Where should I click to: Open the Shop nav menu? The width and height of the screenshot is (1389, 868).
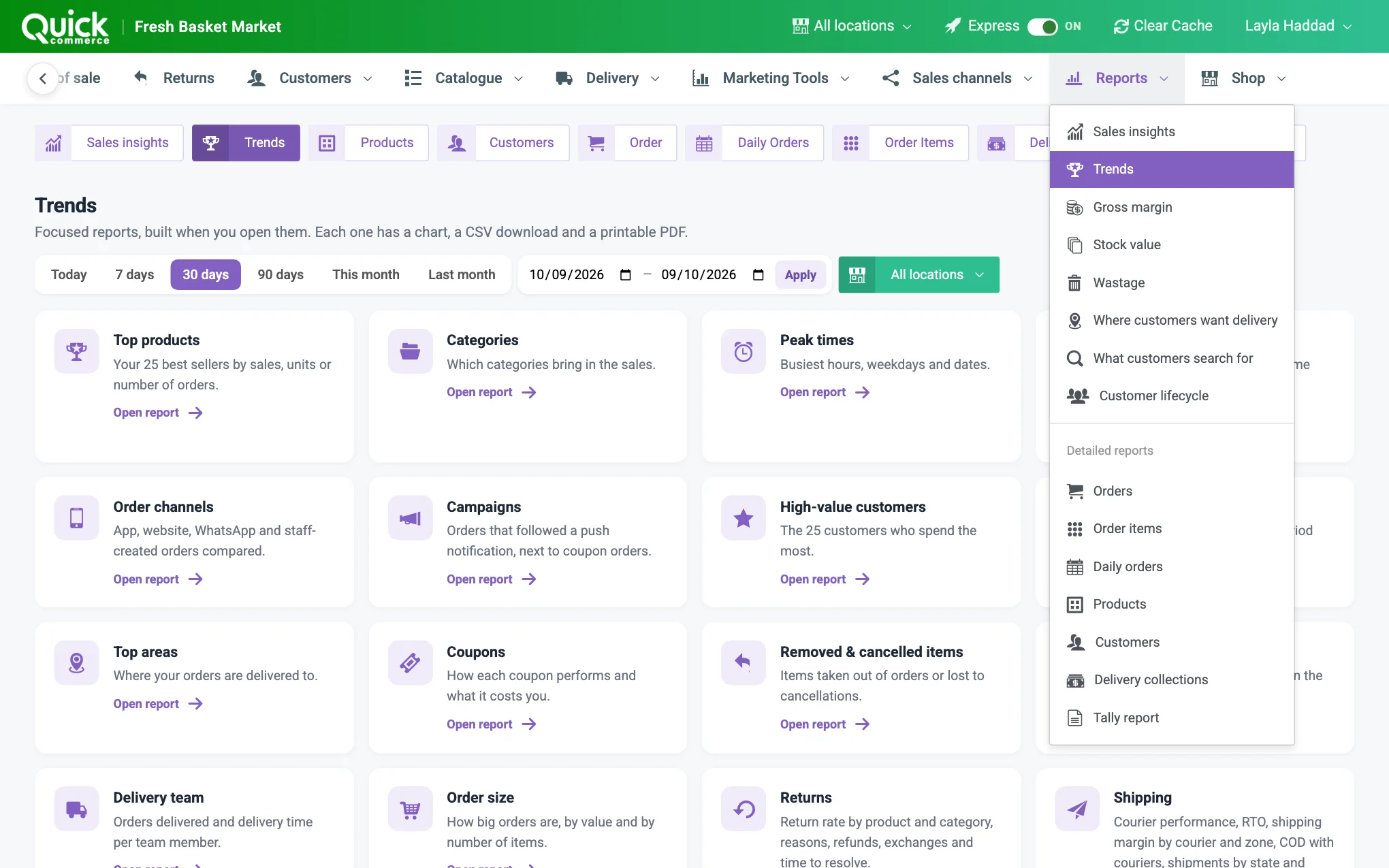pyautogui.click(x=1244, y=78)
